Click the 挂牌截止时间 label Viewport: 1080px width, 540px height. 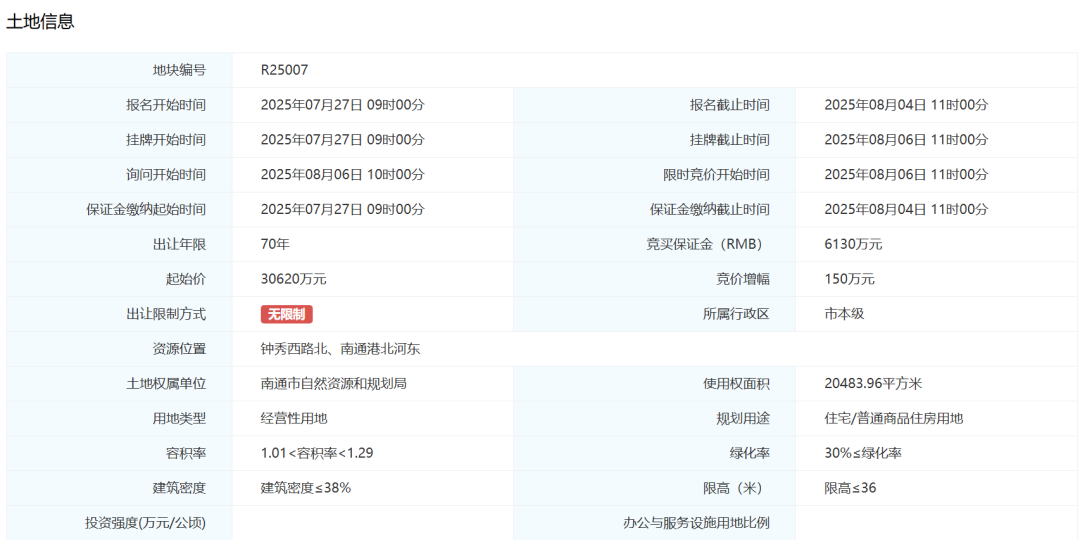729,140
